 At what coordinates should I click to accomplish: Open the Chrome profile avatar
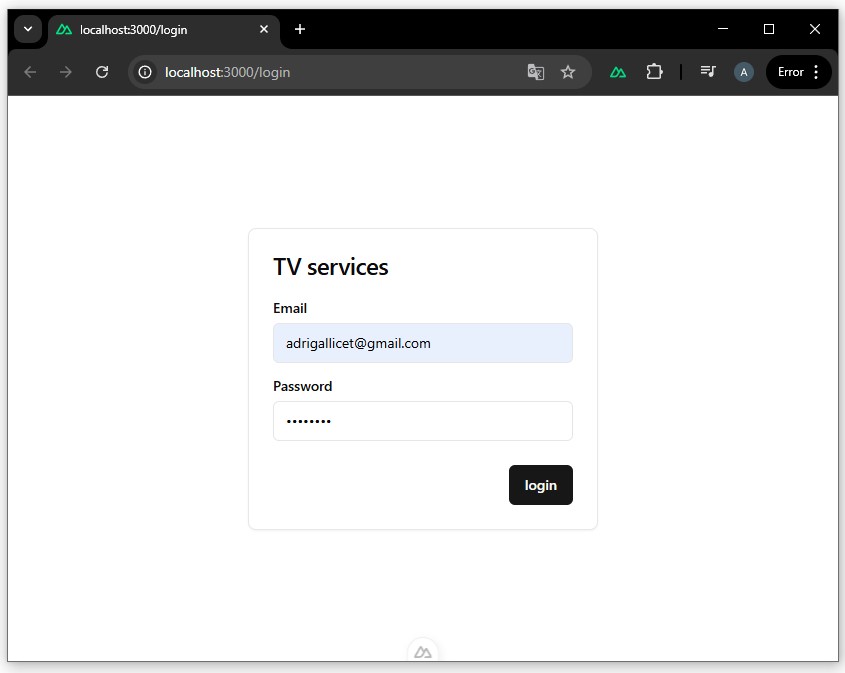point(743,72)
